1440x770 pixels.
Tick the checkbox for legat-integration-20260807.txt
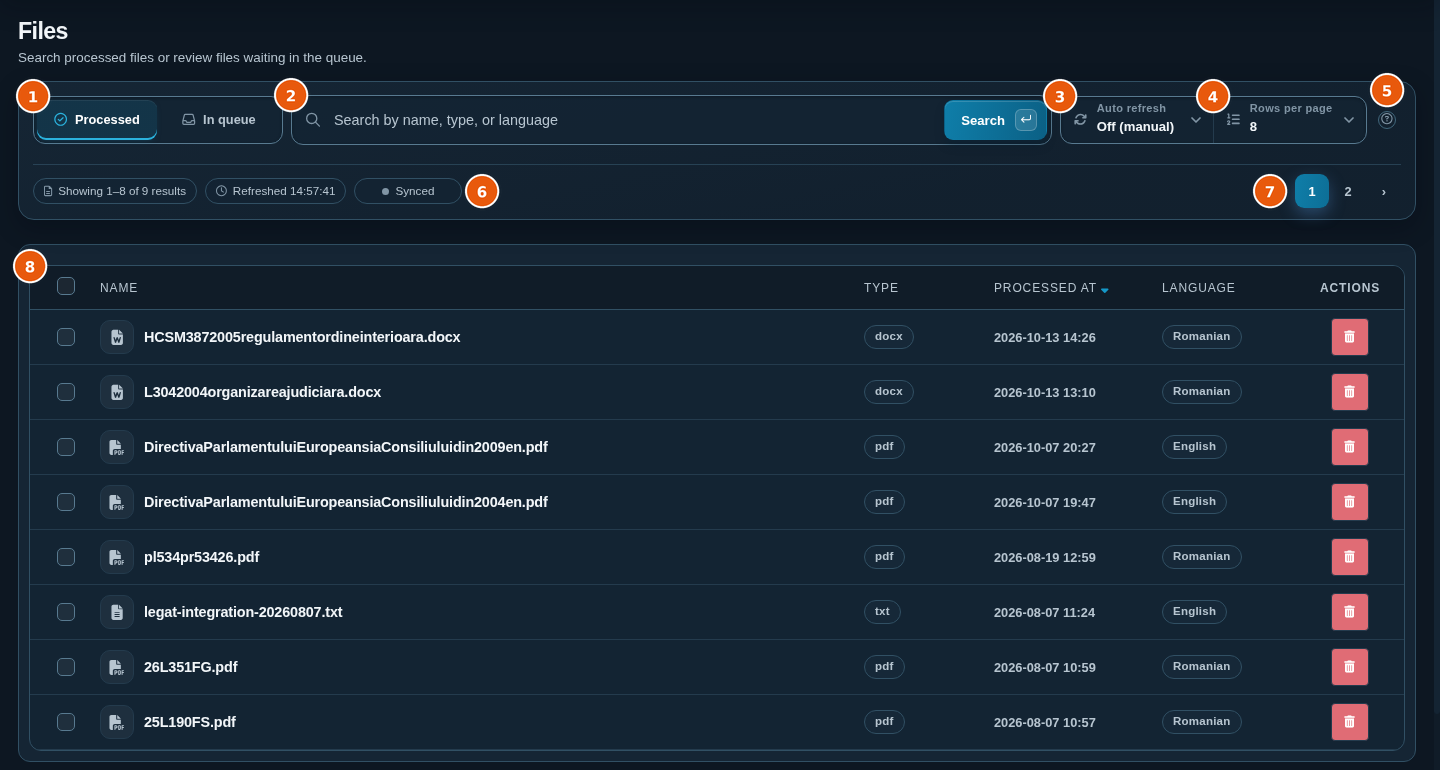click(66, 612)
